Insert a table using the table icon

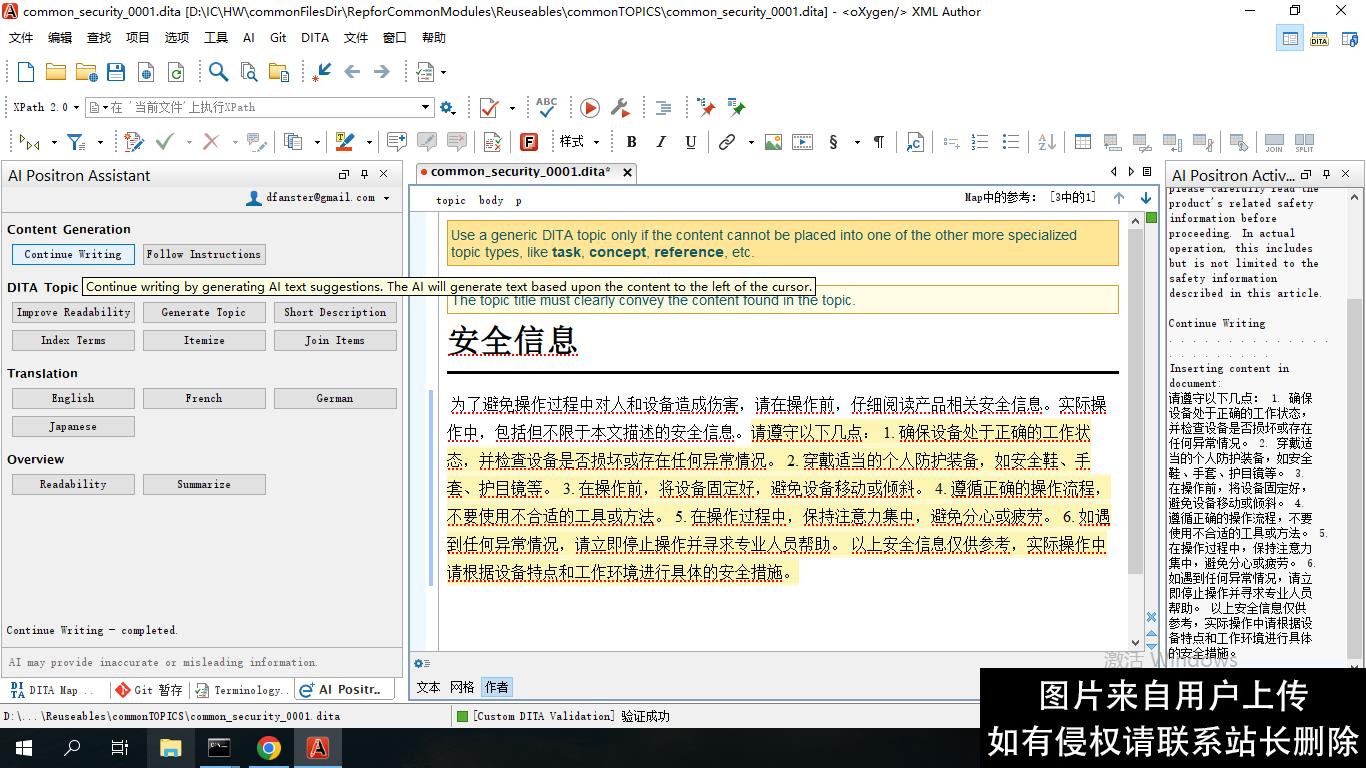click(1083, 142)
